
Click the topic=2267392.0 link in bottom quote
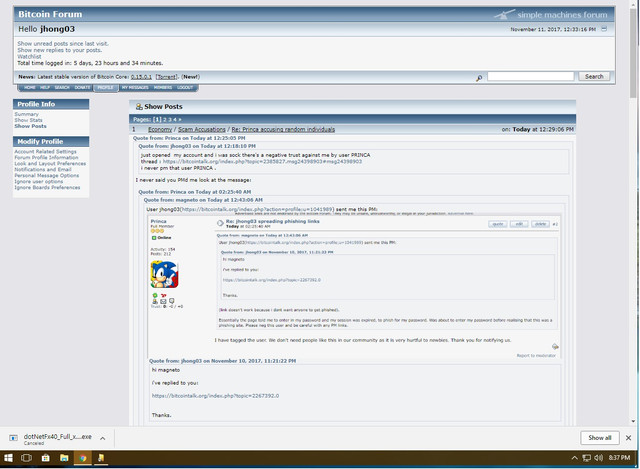tap(216, 396)
